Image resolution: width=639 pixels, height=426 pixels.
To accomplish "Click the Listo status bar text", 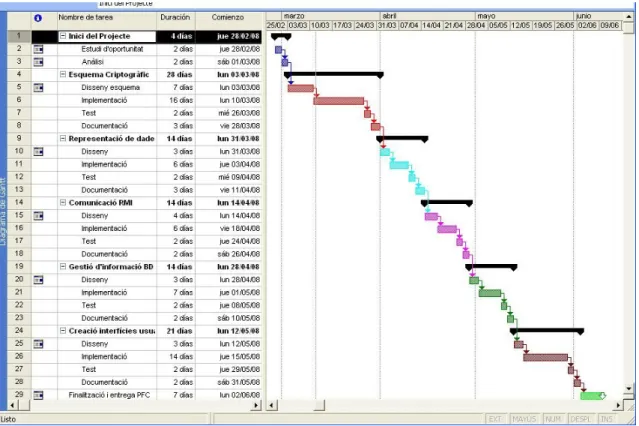I will click(8, 419).
